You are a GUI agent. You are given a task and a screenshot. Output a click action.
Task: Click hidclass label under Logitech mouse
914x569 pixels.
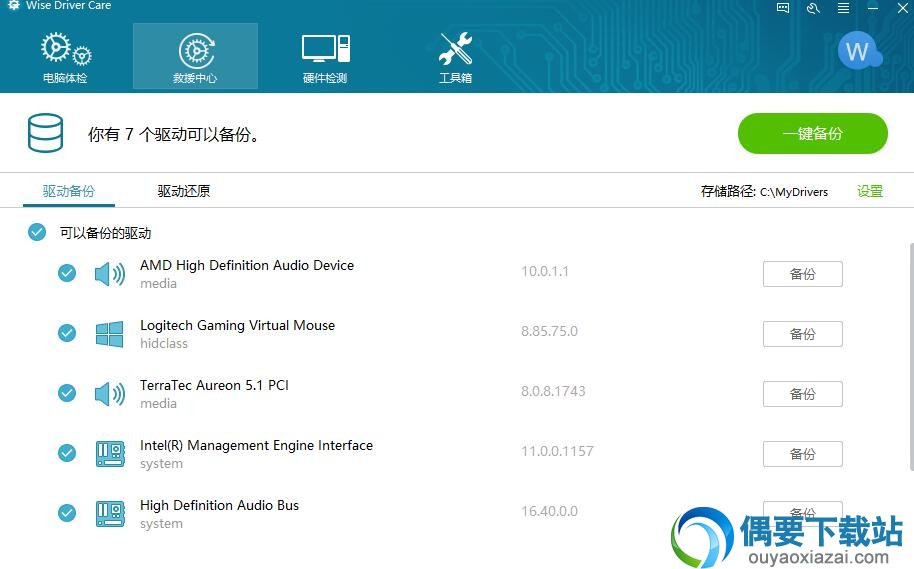click(164, 343)
